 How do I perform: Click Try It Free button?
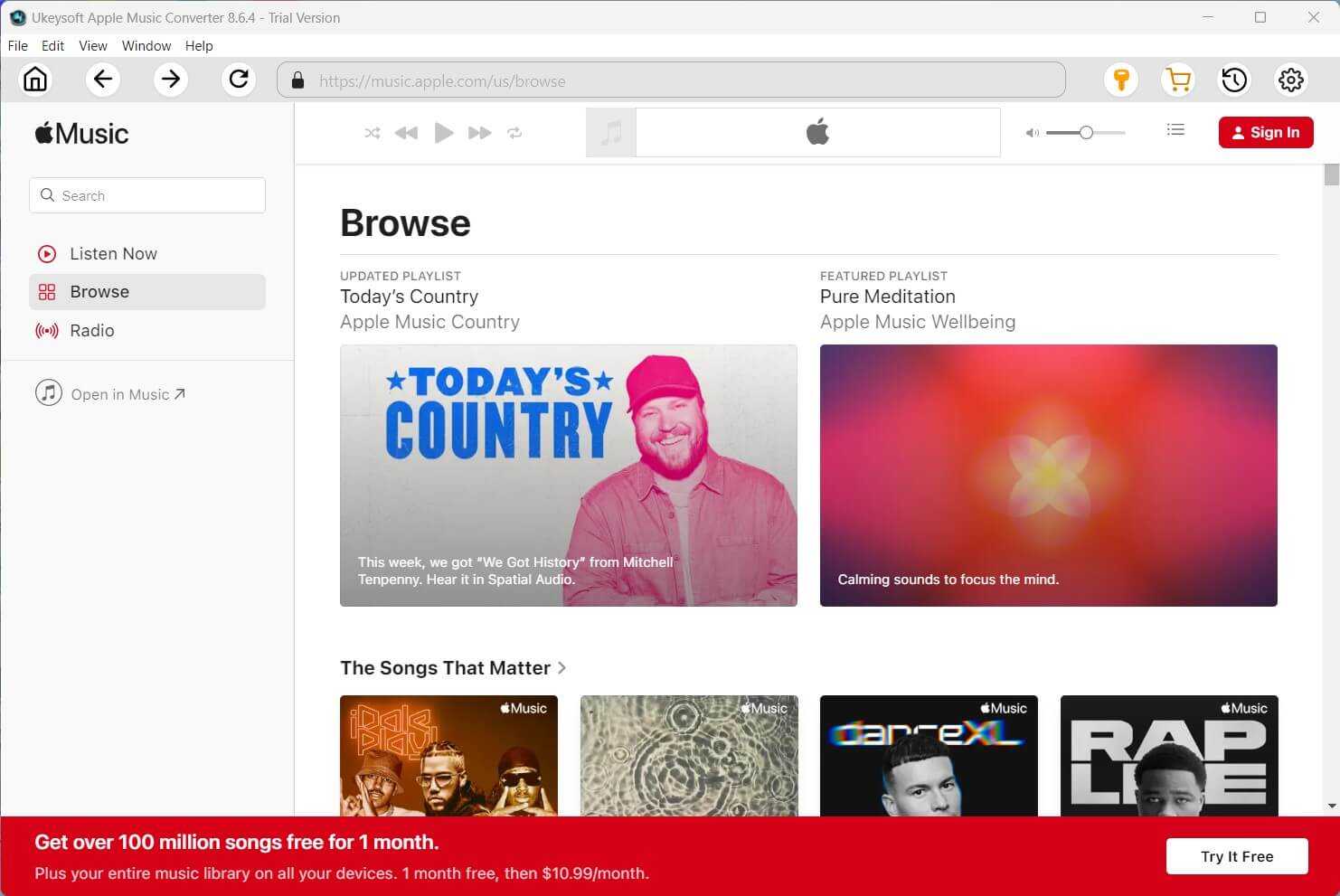(1236, 856)
